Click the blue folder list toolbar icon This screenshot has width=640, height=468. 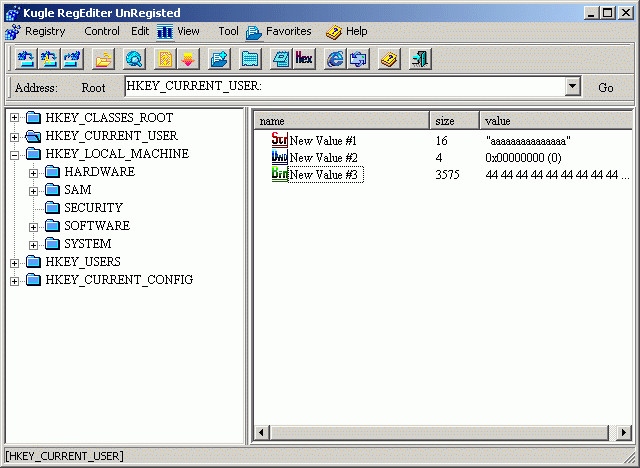pos(250,60)
